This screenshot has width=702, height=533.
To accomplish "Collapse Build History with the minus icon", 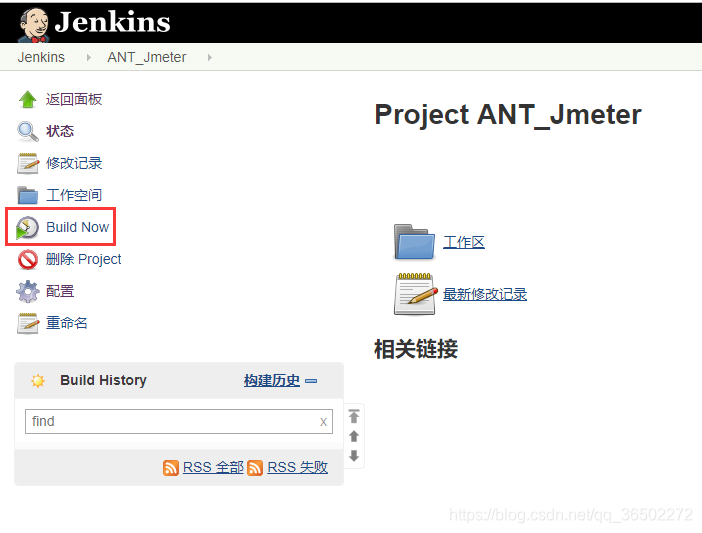I will pos(311,381).
